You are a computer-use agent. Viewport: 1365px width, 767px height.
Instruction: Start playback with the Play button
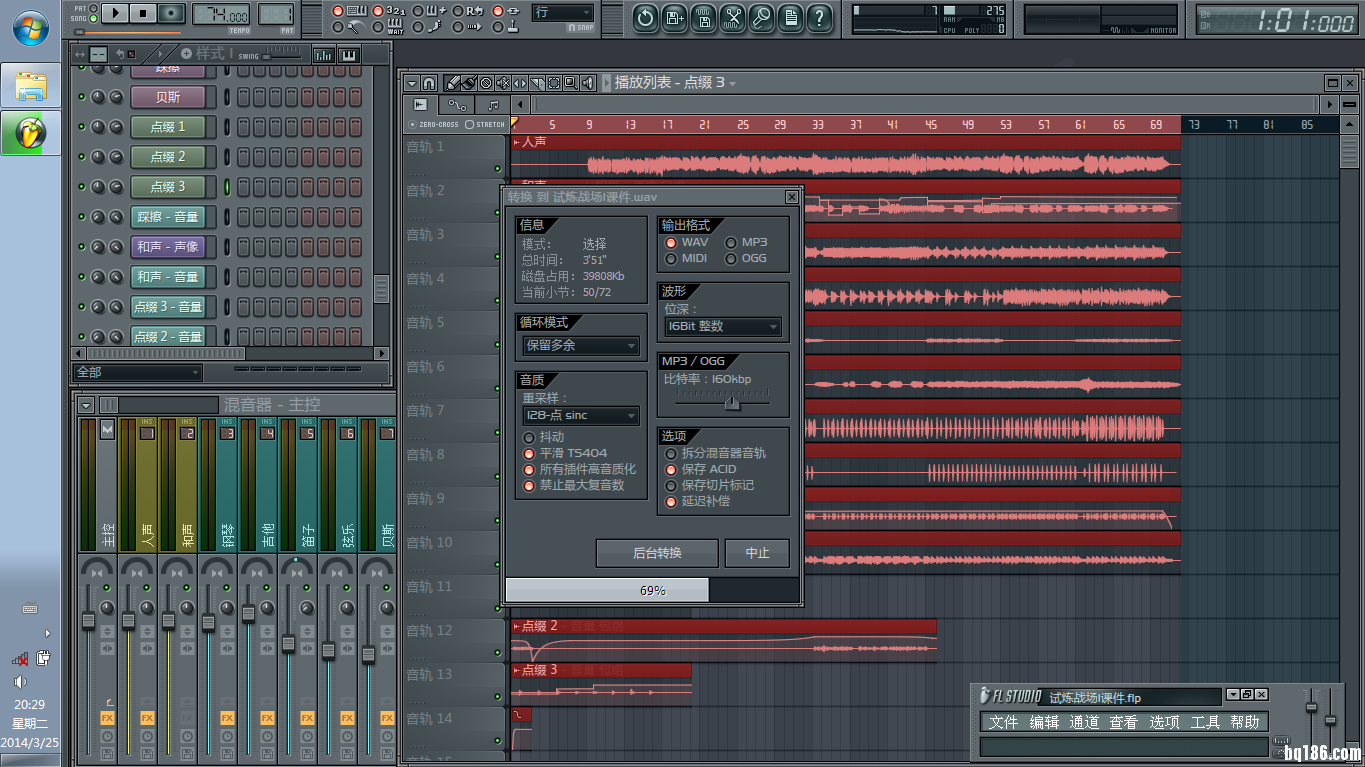coord(115,13)
